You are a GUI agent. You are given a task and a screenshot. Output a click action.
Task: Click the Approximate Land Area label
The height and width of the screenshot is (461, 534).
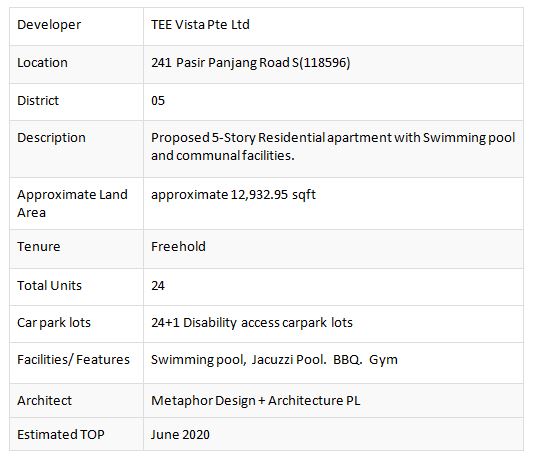pyautogui.click(x=72, y=204)
